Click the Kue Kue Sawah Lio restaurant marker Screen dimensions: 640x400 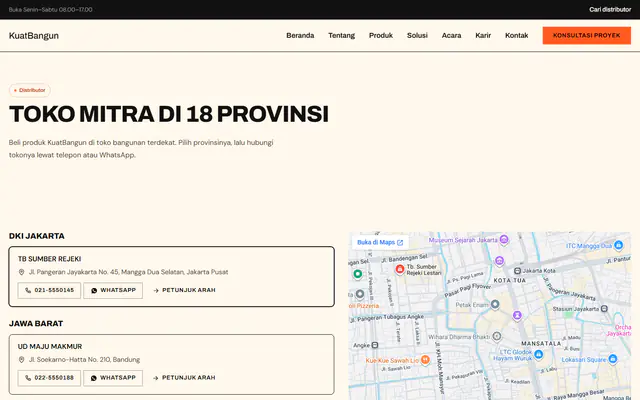pyautogui.click(x=425, y=360)
